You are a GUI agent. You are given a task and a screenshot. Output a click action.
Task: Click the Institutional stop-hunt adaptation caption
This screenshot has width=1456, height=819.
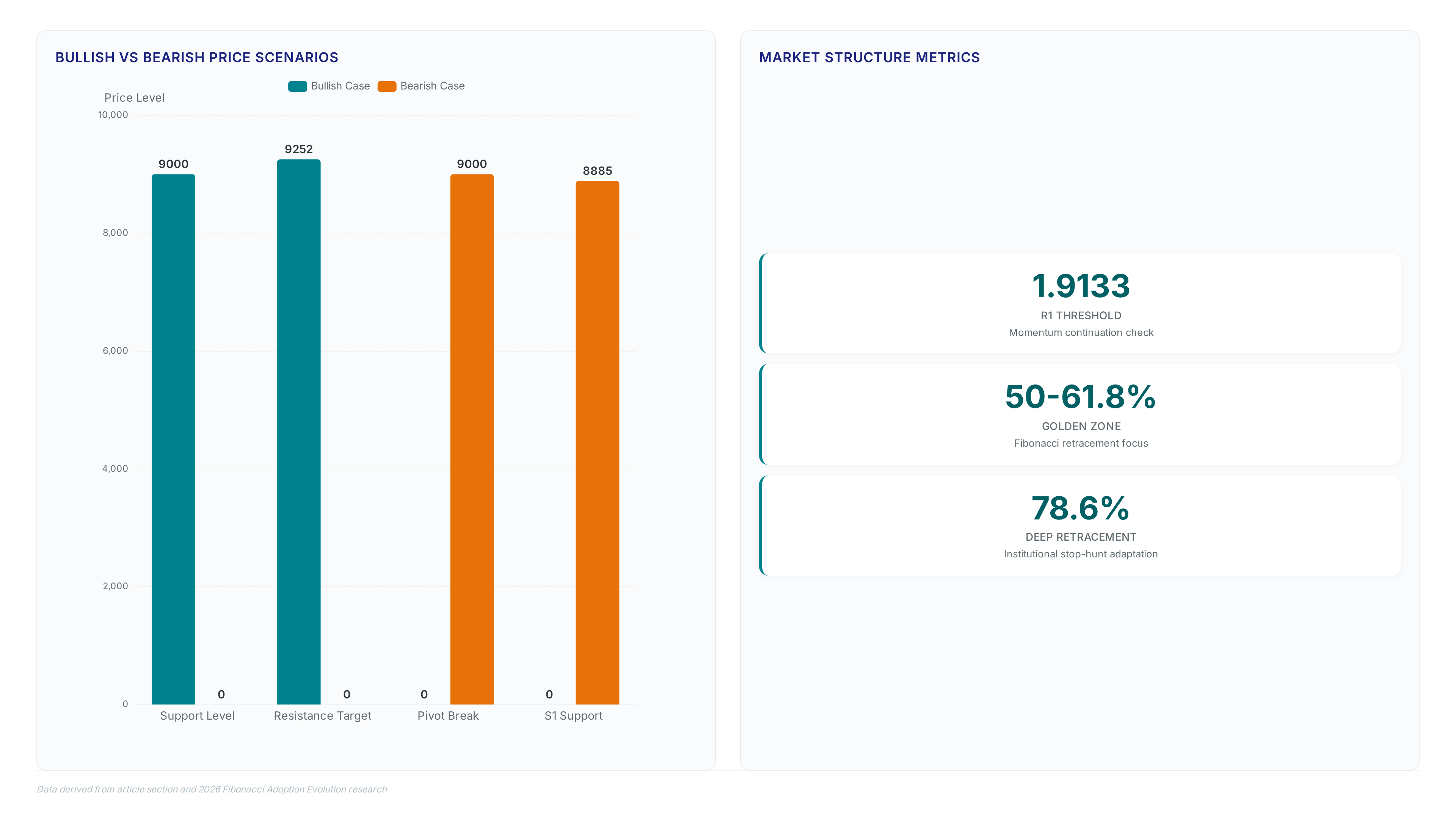coord(1081,554)
